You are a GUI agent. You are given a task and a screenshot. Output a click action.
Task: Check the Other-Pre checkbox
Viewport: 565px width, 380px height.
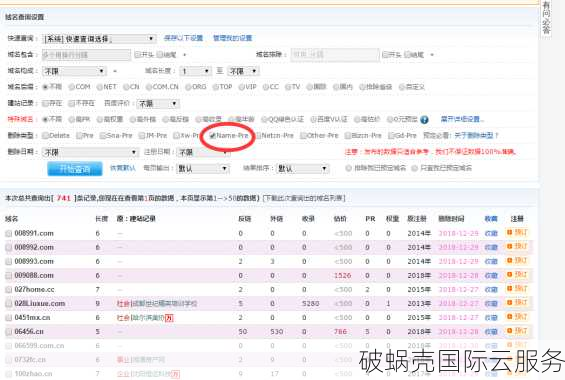pyautogui.click(x=303, y=136)
